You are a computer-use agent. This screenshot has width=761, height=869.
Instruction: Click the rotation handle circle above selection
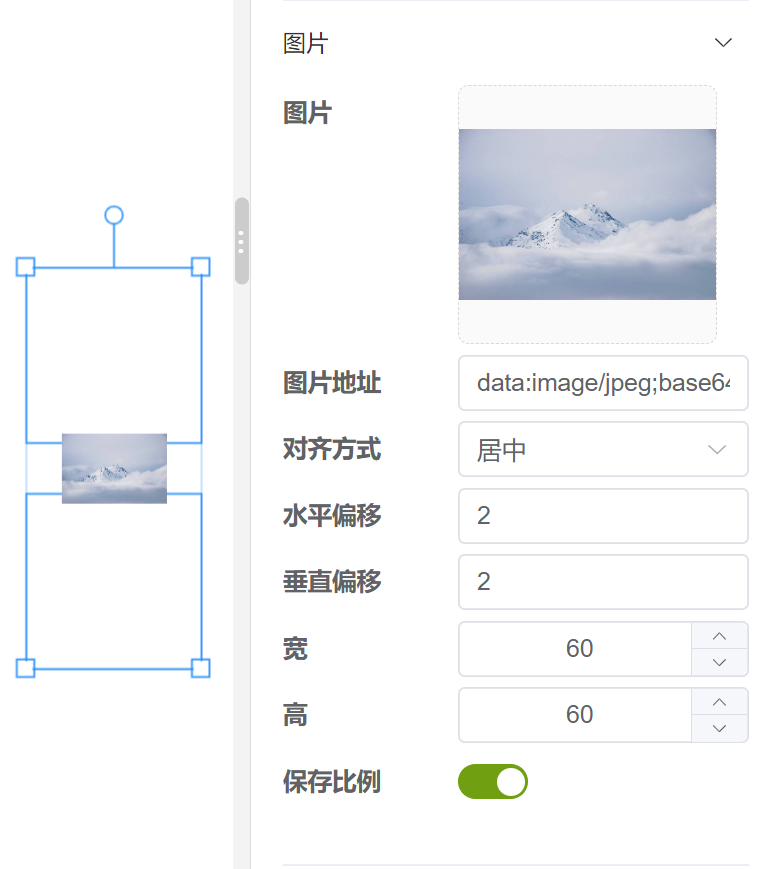[x=114, y=215]
